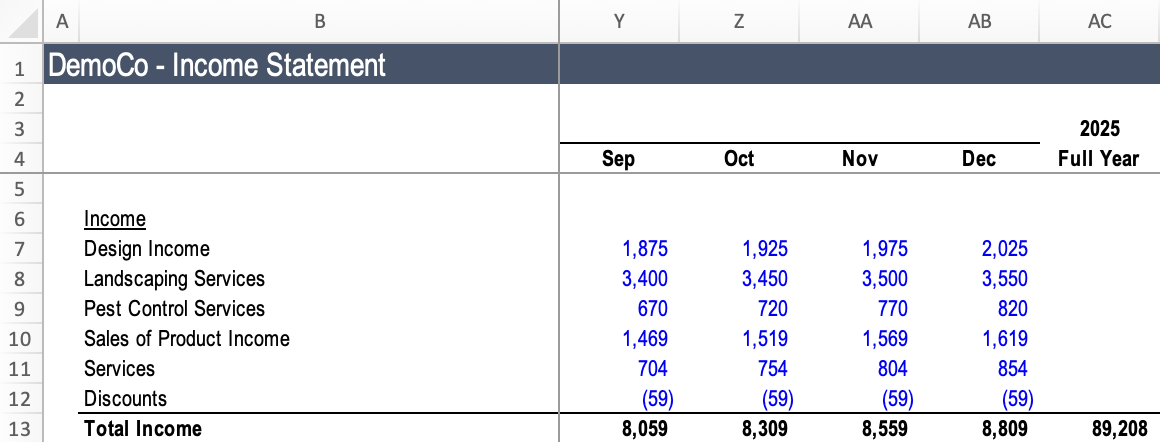Viewport: 1160px width, 442px height.
Task: Select column AA header
Action: pos(859,21)
